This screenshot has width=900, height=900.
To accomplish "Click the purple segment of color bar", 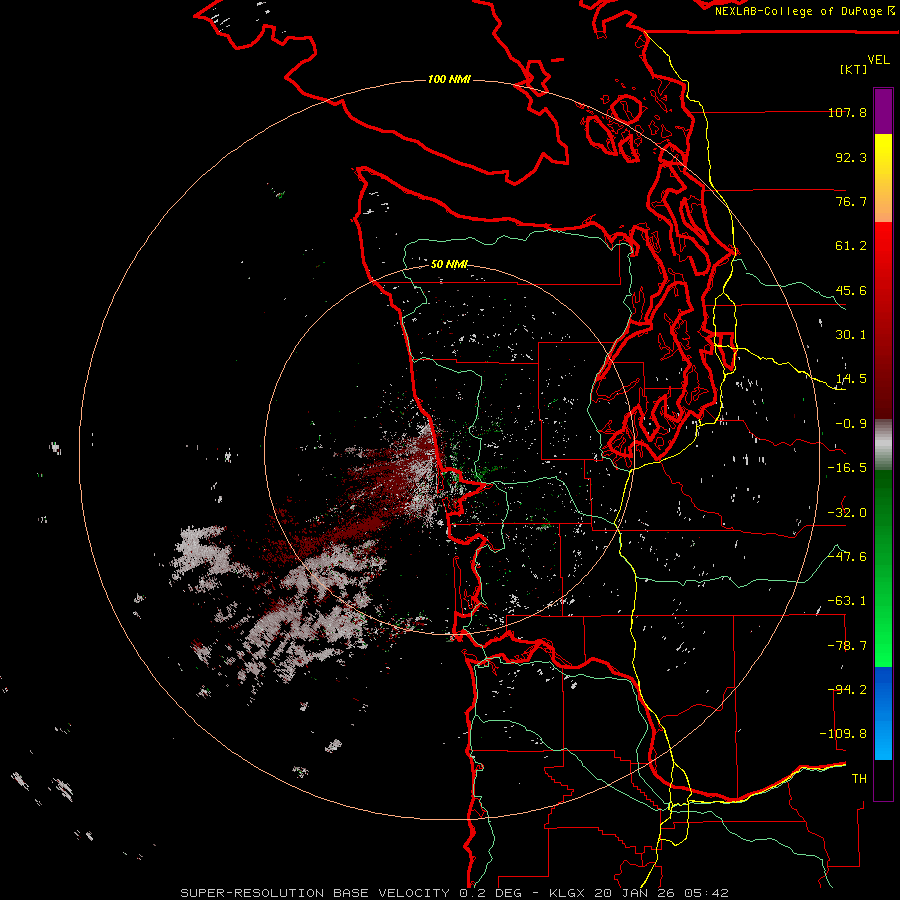I will click(x=883, y=111).
